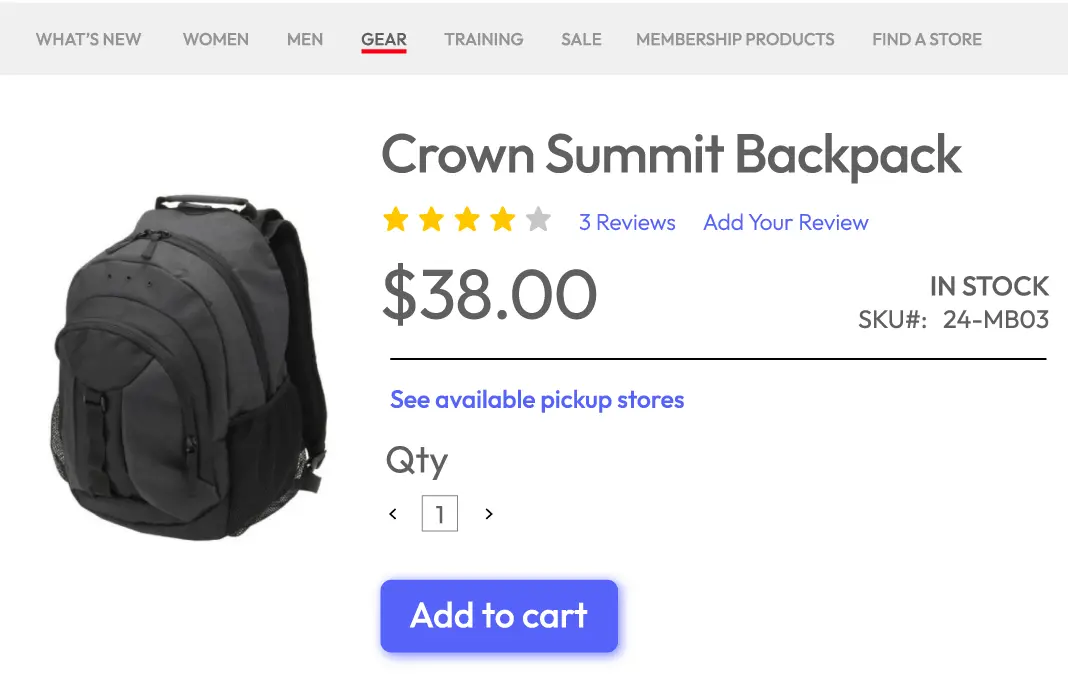Screen dimensions: 1068x676
Task: Open the Women menu
Action: [x=215, y=40]
